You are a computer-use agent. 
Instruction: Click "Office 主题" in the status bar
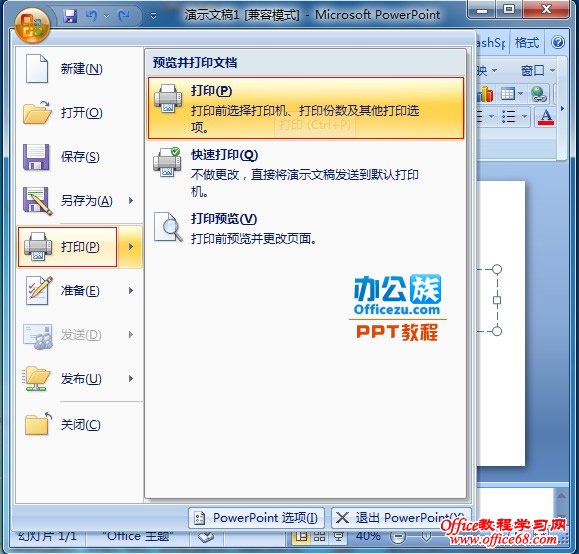click(137, 536)
